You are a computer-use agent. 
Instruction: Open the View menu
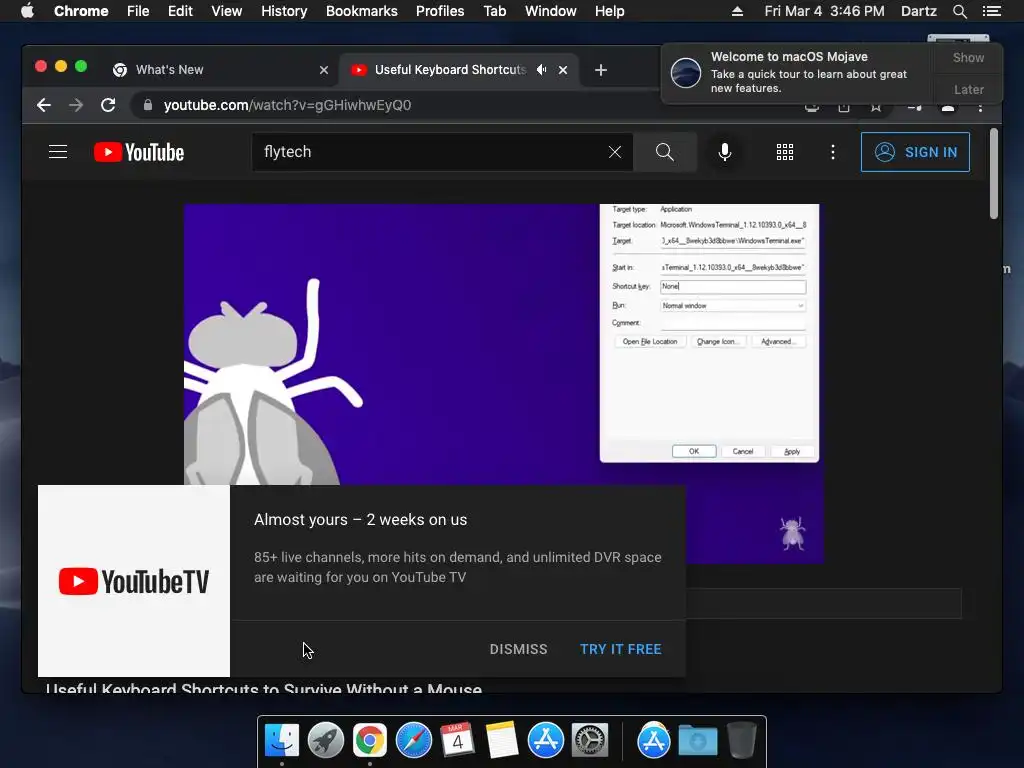point(227,11)
